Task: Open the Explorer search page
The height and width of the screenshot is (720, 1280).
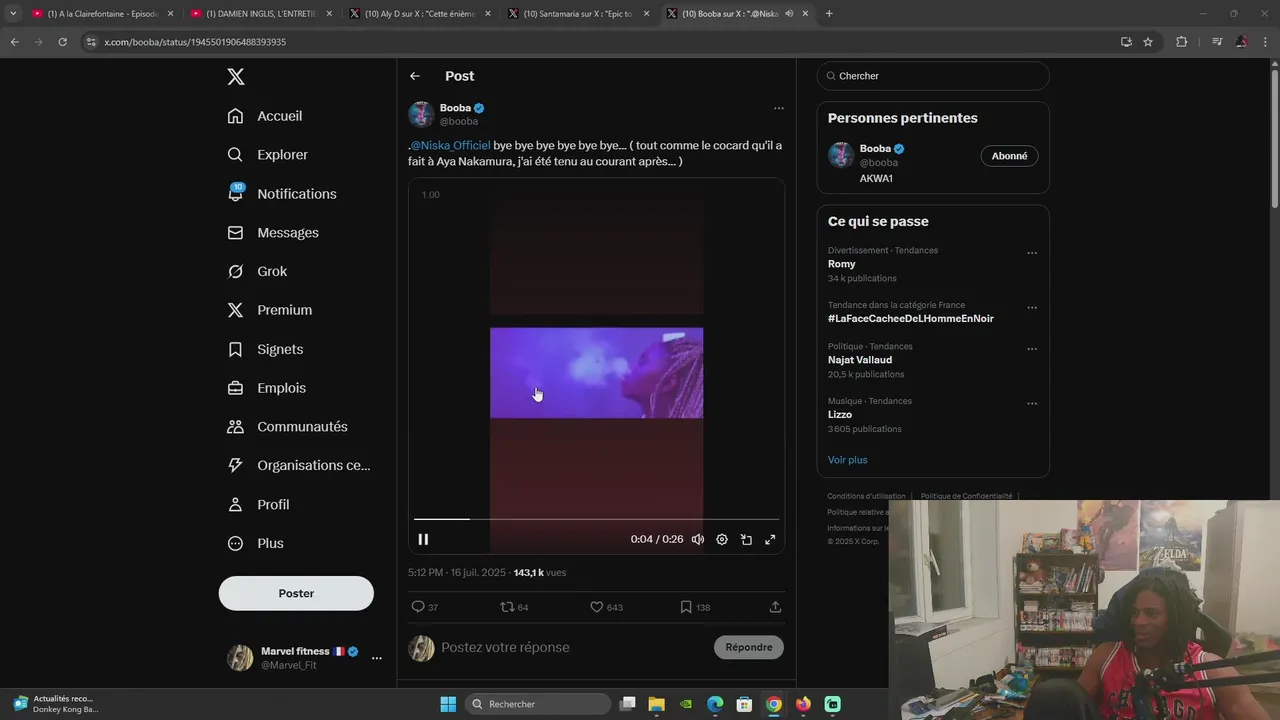Action: (267, 155)
